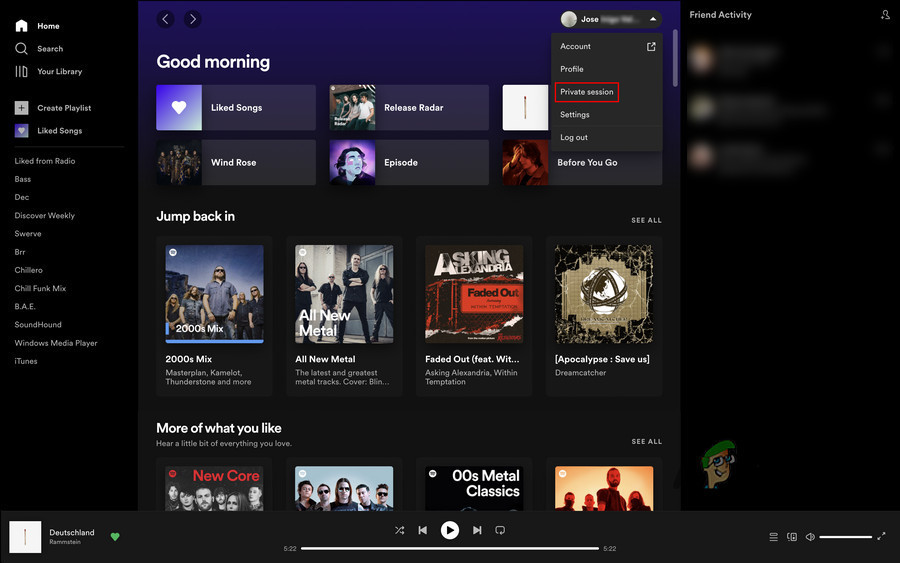Click SEE ALL for More of what you like

click(646, 441)
